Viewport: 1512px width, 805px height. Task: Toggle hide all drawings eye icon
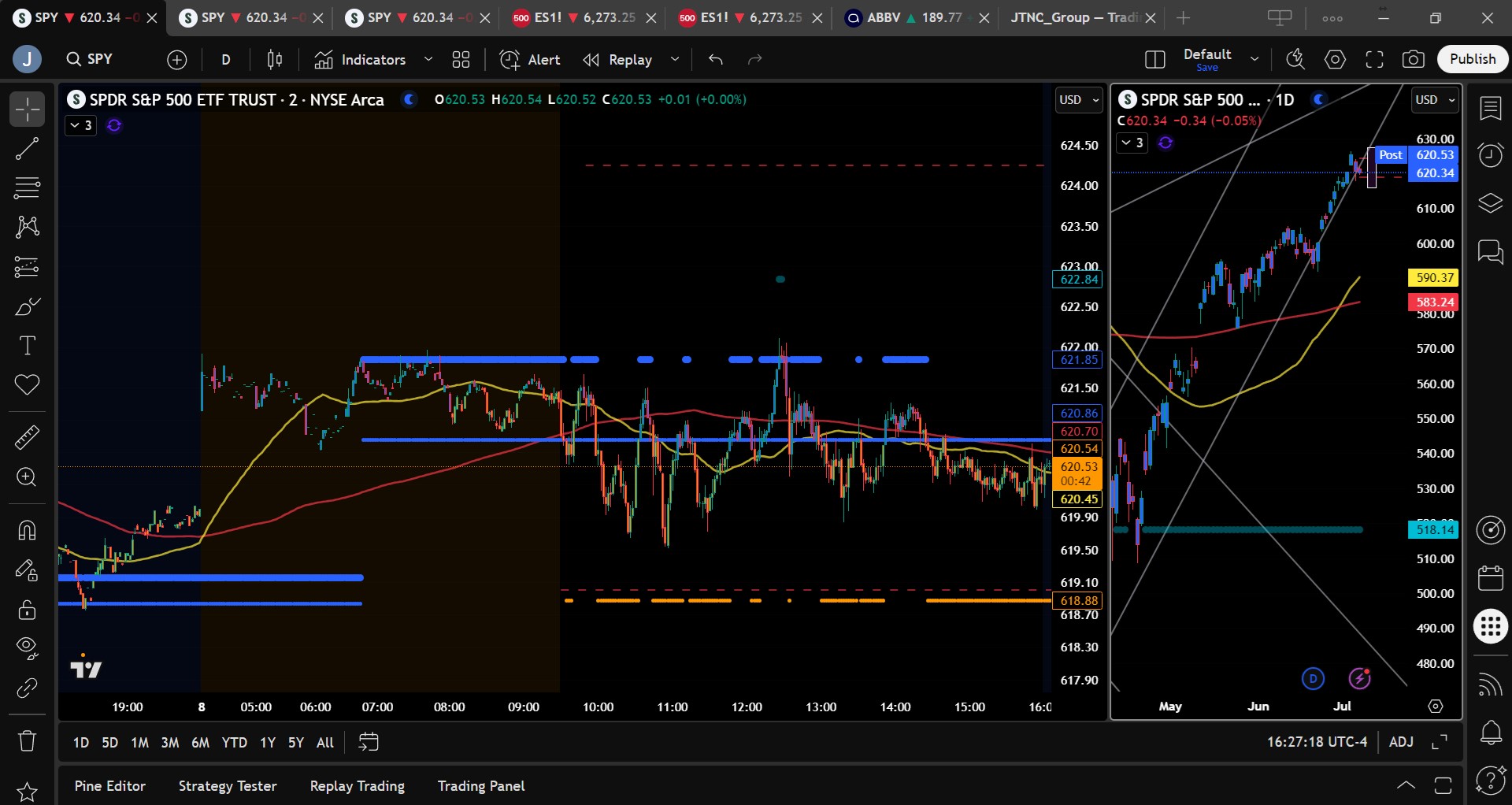pos(27,648)
